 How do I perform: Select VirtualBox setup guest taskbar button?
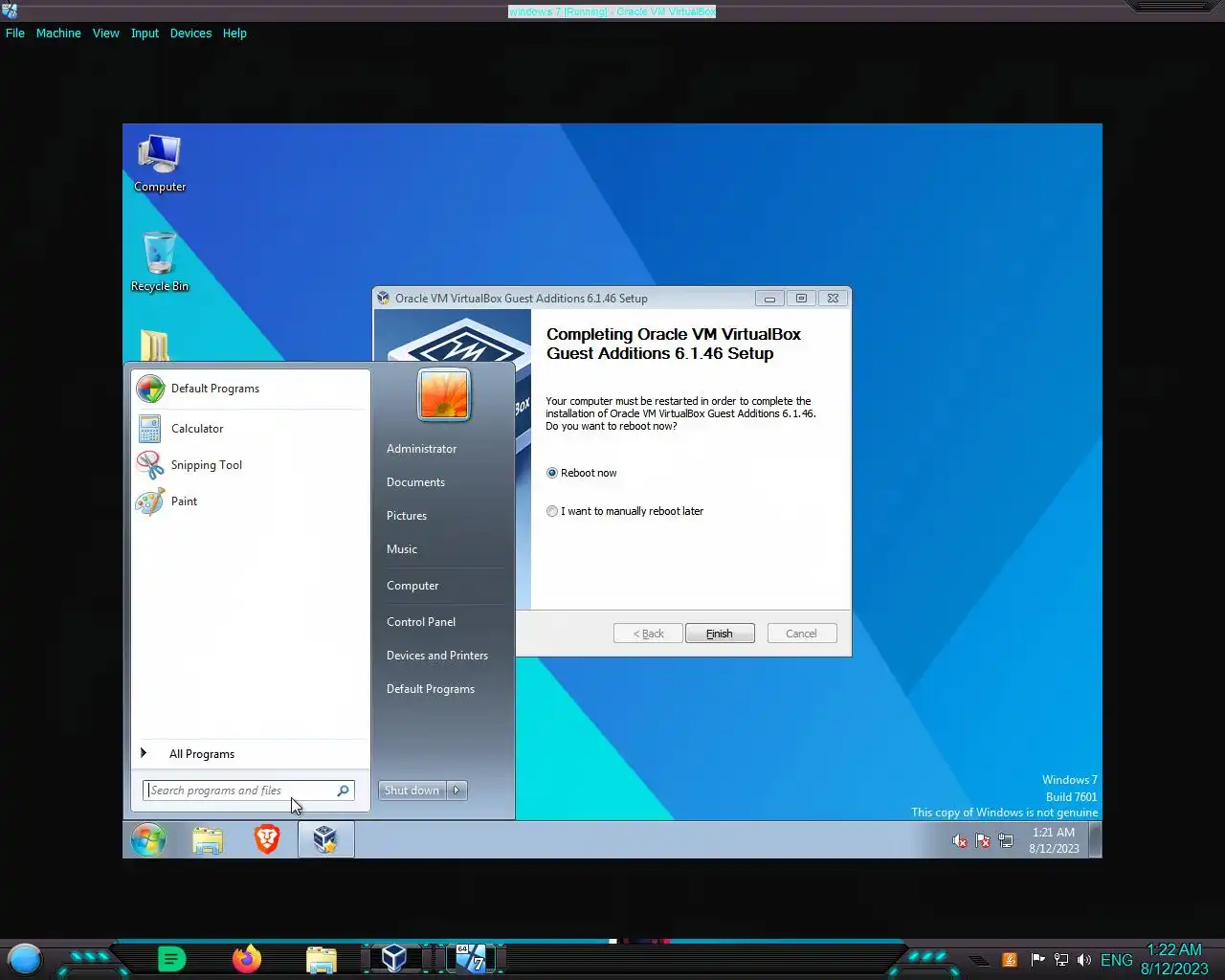pyautogui.click(x=325, y=839)
